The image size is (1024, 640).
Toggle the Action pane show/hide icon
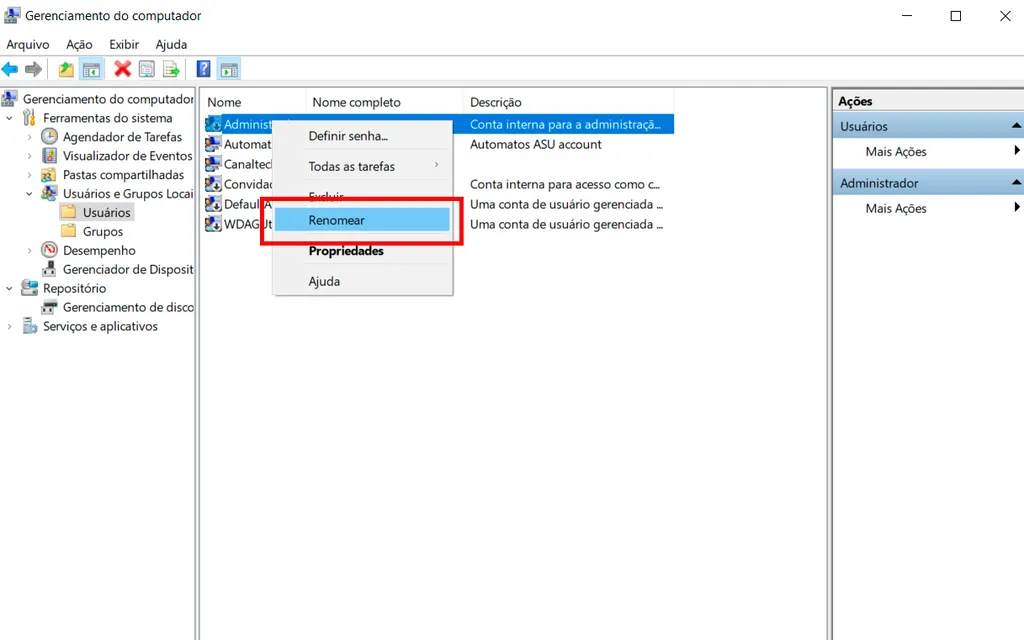[x=229, y=69]
